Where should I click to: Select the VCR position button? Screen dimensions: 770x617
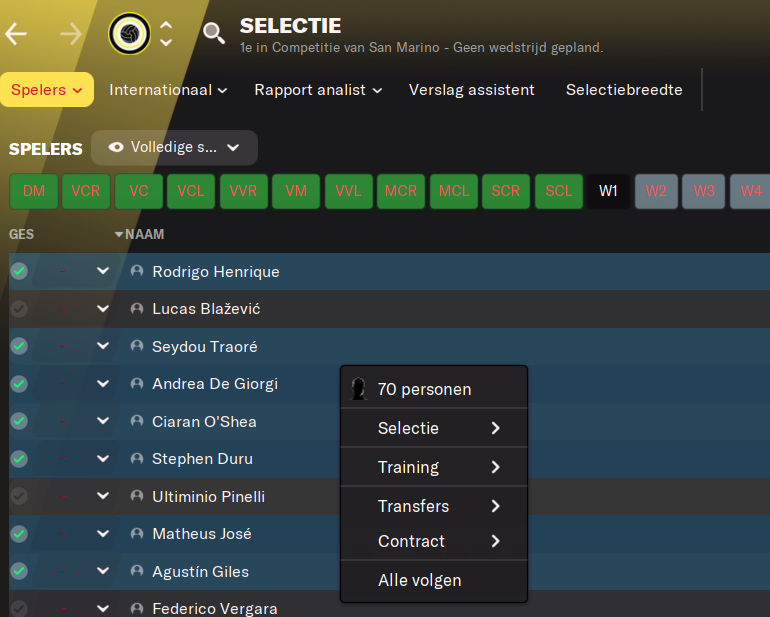coord(86,191)
